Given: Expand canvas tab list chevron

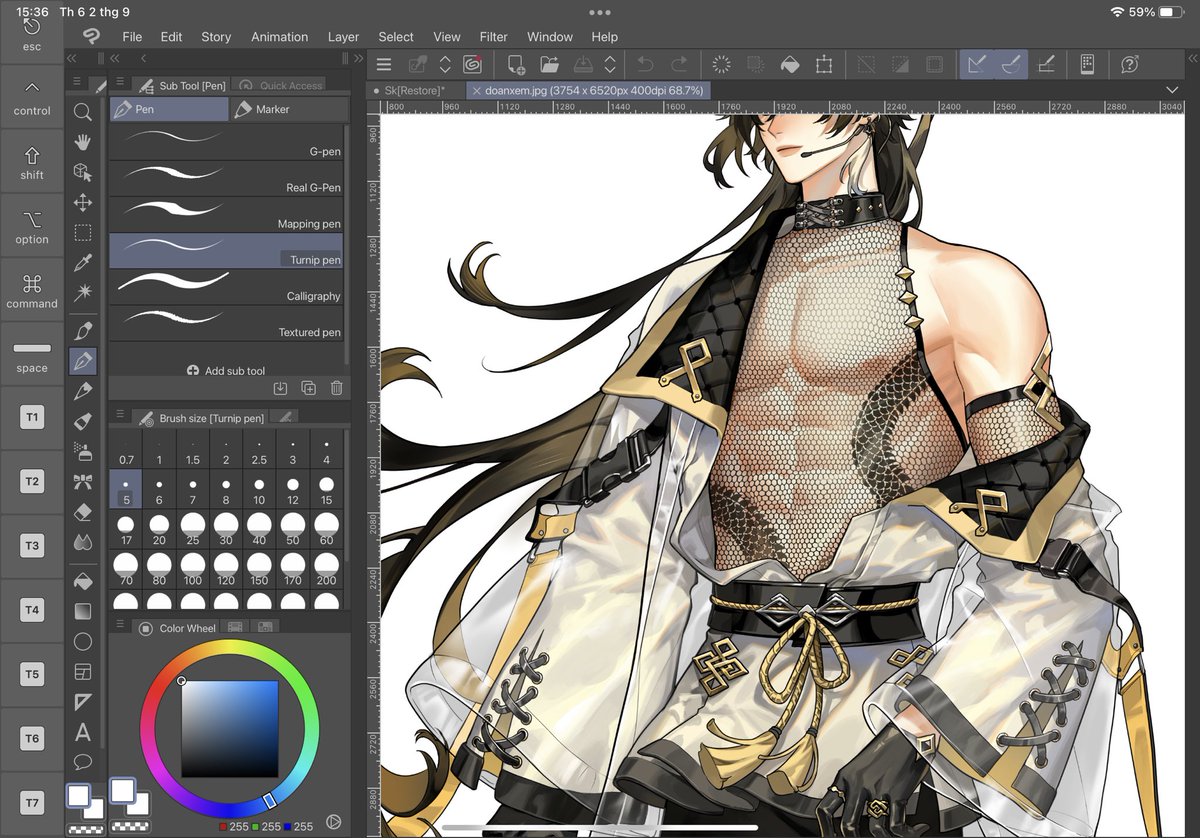Looking at the screenshot, I should point(1172,90).
